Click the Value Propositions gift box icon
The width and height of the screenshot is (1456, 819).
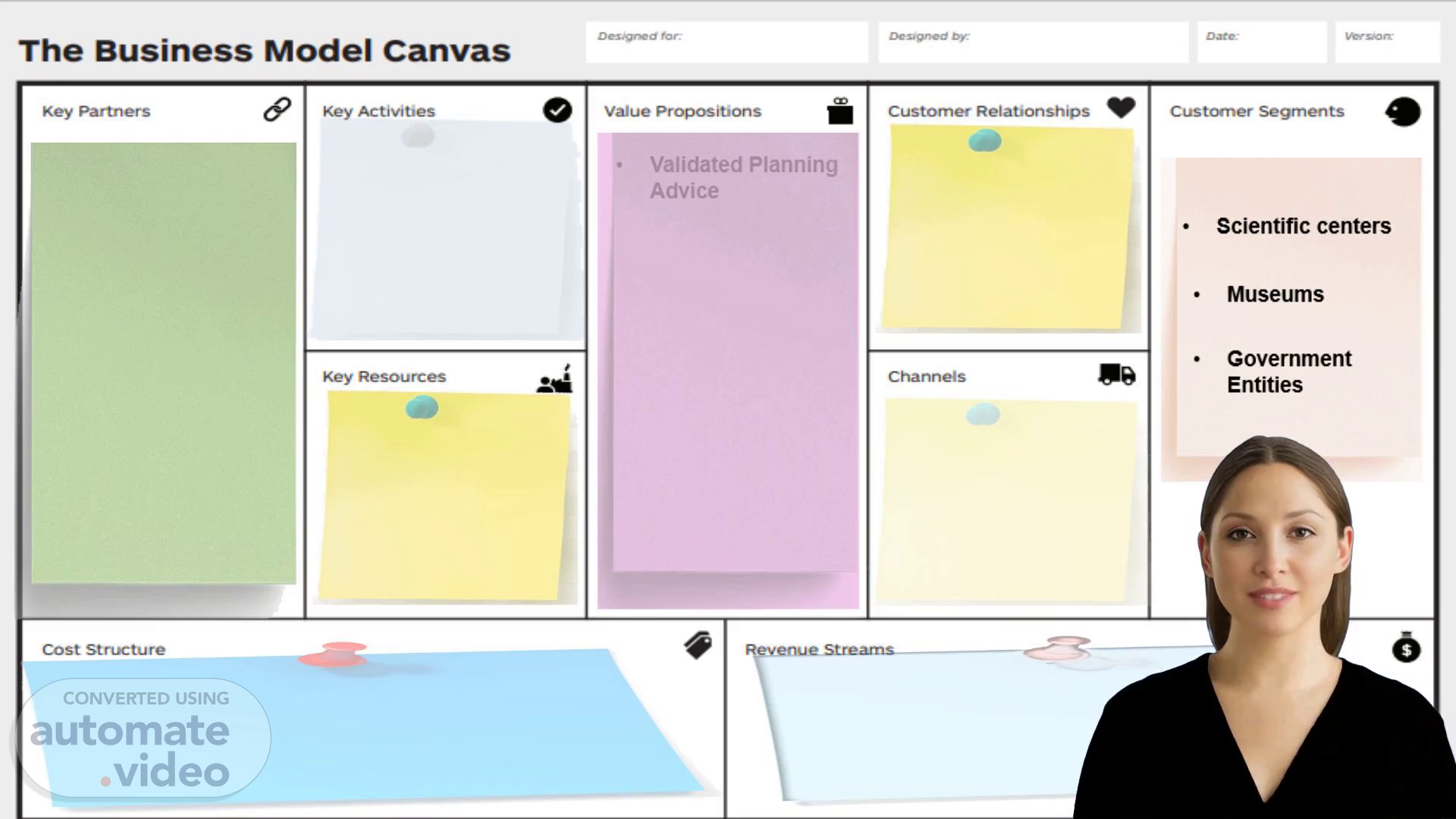point(839,111)
